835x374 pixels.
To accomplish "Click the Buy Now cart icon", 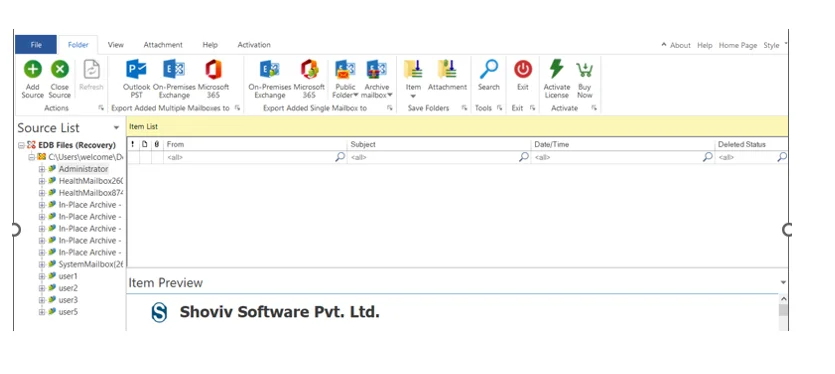I will click(x=584, y=70).
